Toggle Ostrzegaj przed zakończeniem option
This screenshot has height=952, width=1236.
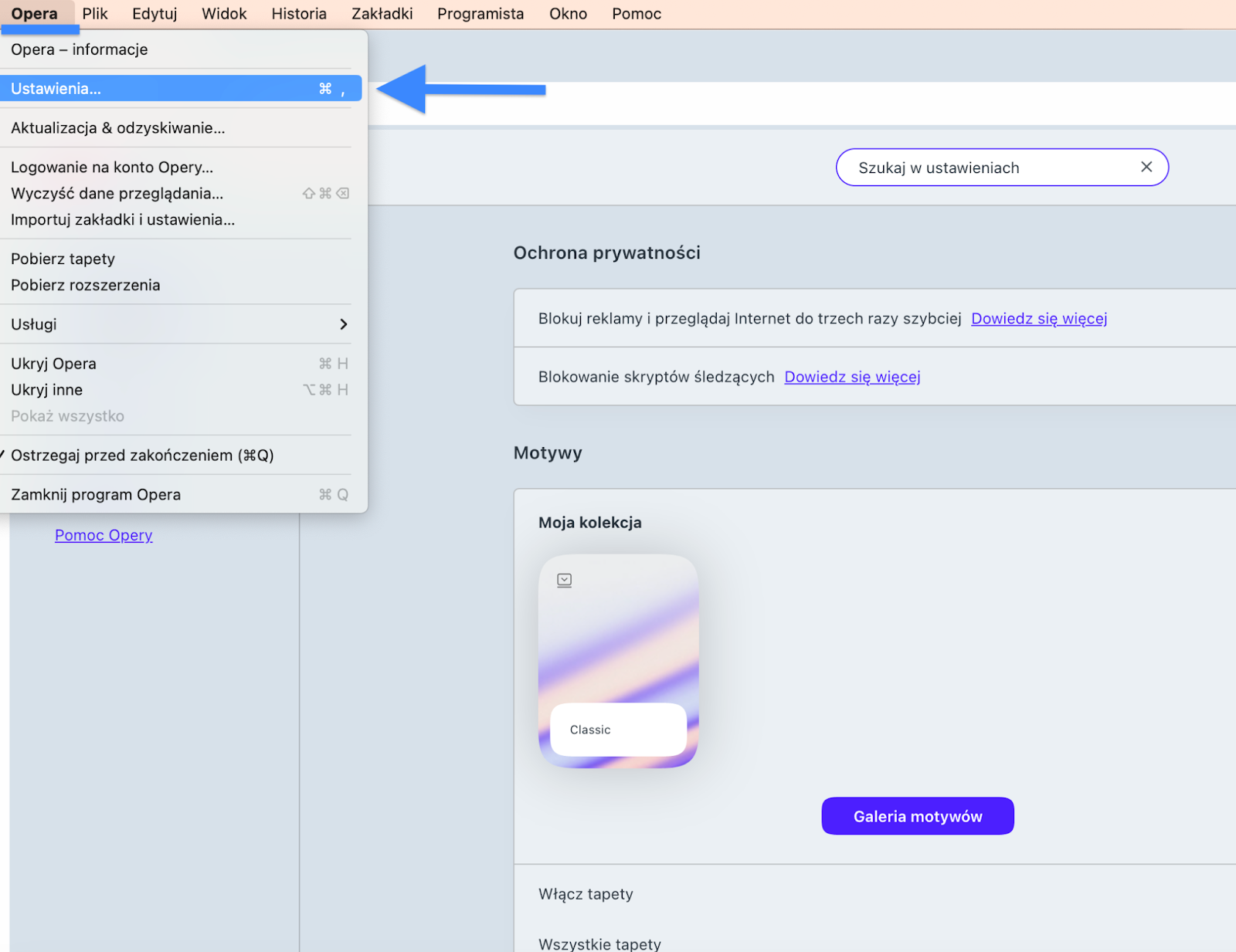(181, 456)
